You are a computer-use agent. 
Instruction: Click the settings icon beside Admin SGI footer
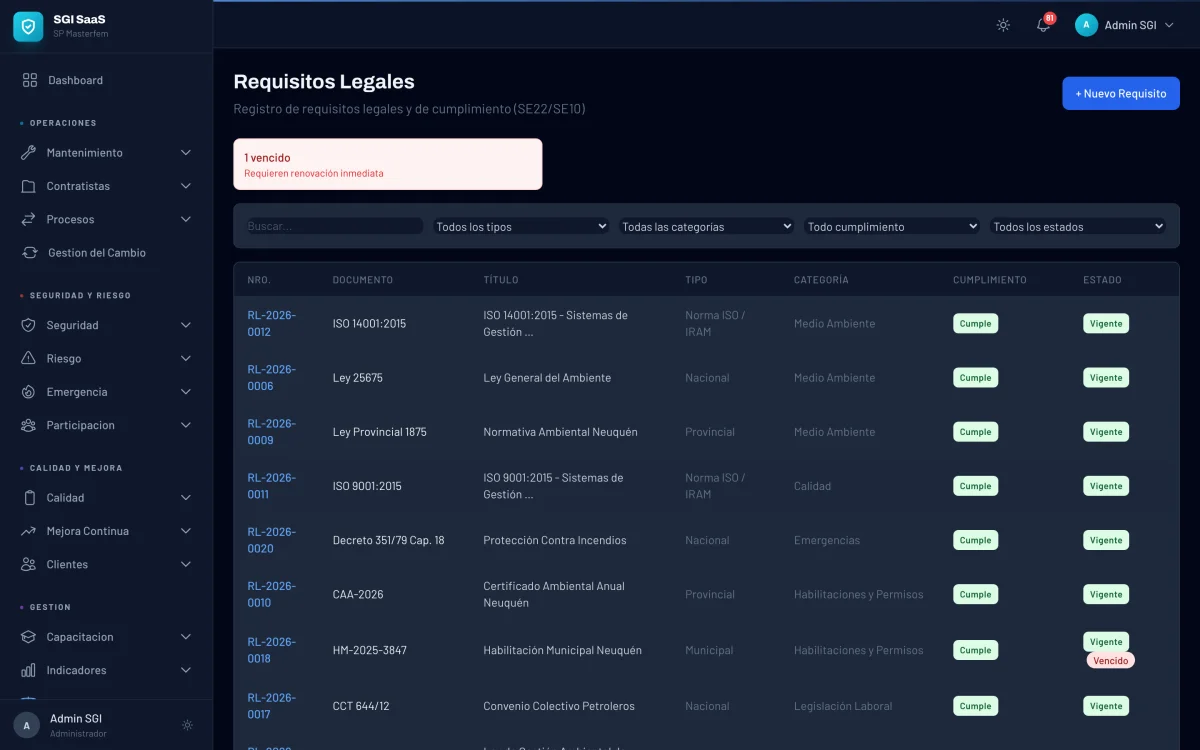[187, 725]
